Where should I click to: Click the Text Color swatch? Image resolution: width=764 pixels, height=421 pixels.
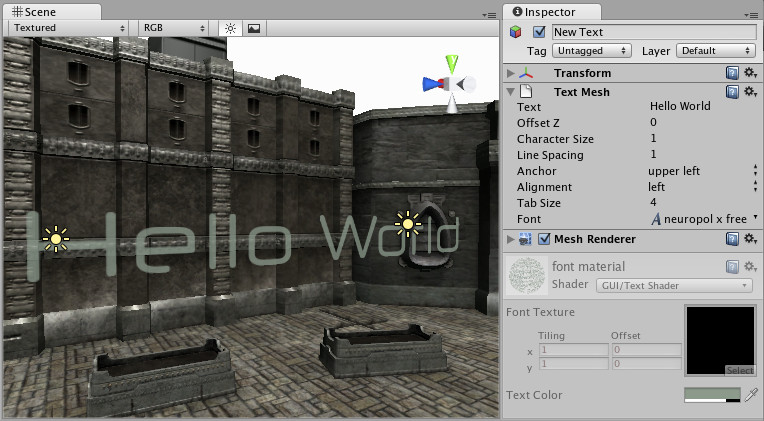(x=711, y=396)
